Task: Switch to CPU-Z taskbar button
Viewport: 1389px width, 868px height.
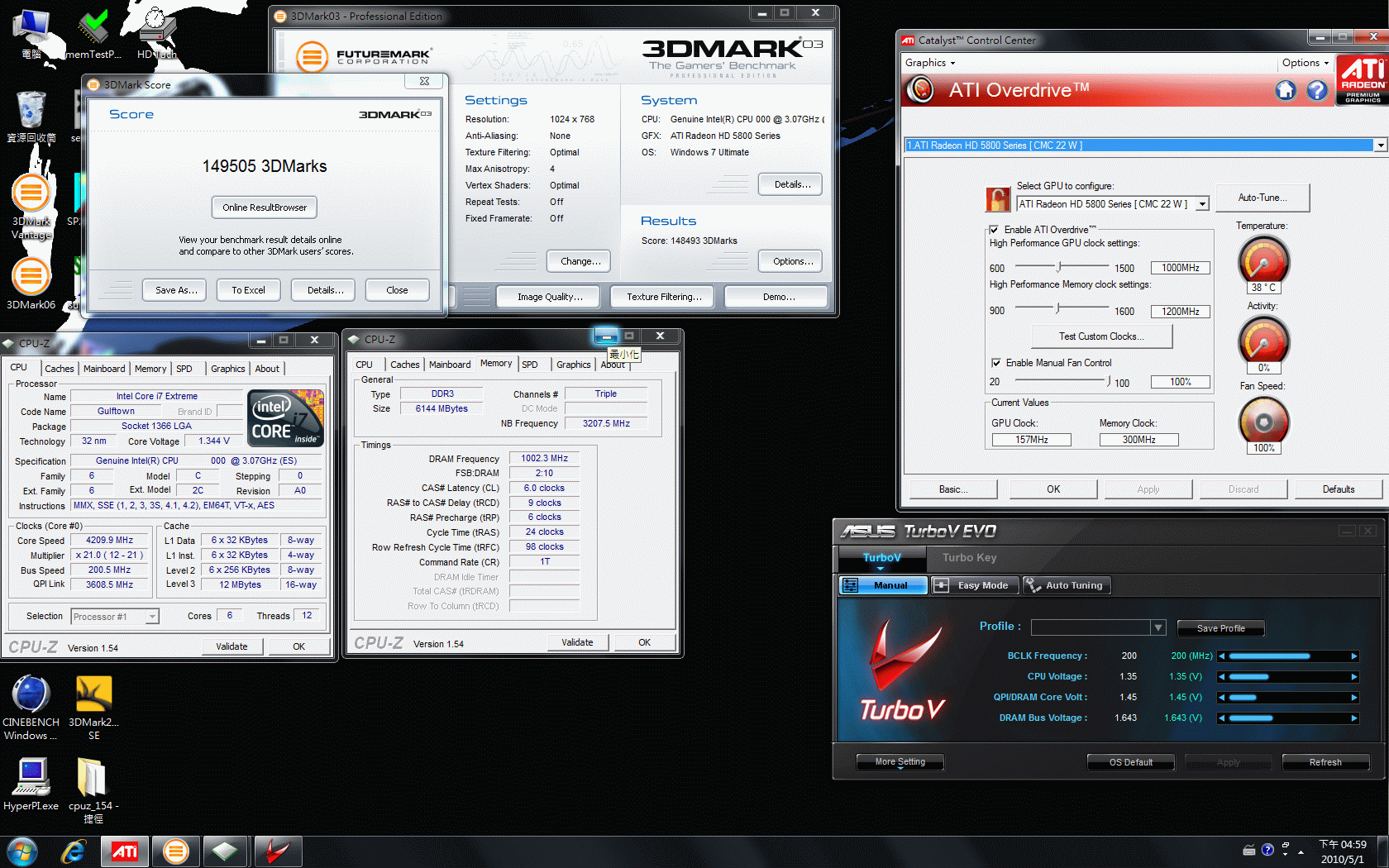Action: [x=225, y=851]
